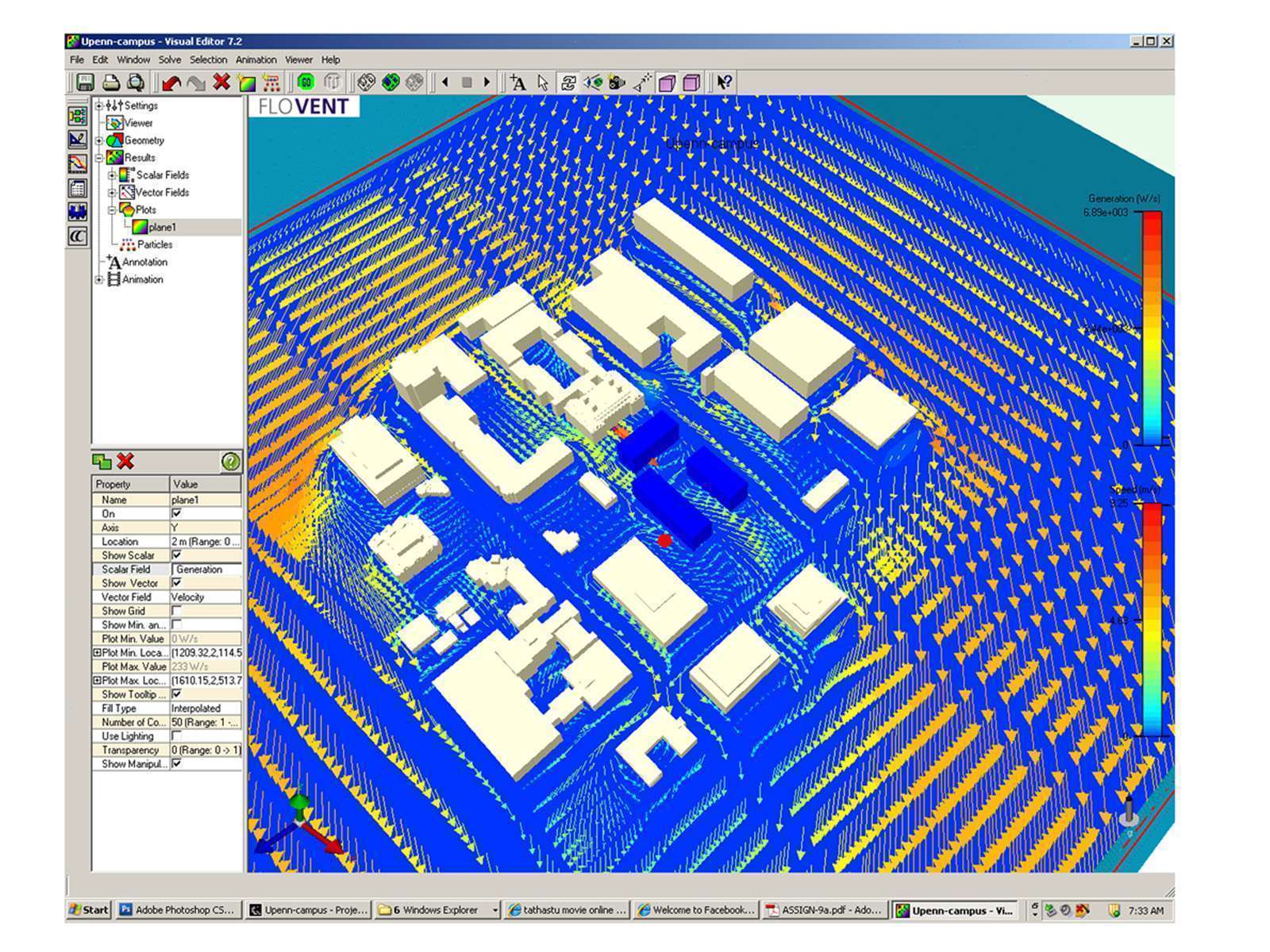Expand the Geometry tree node
The height and width of the screenshot is (952, 1270).
(99, 140)
